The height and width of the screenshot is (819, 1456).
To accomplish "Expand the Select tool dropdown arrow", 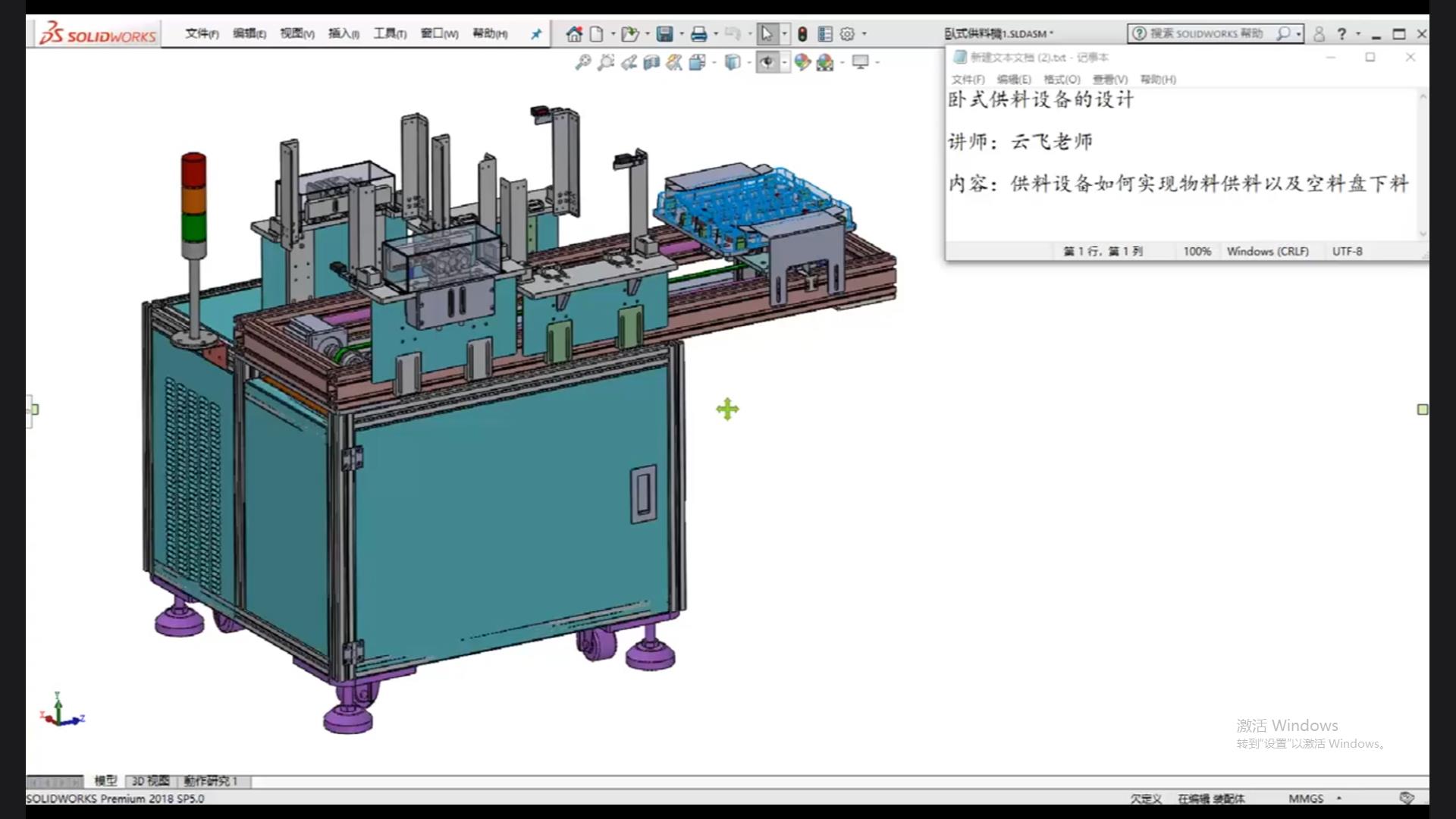I will coord(784,34).
